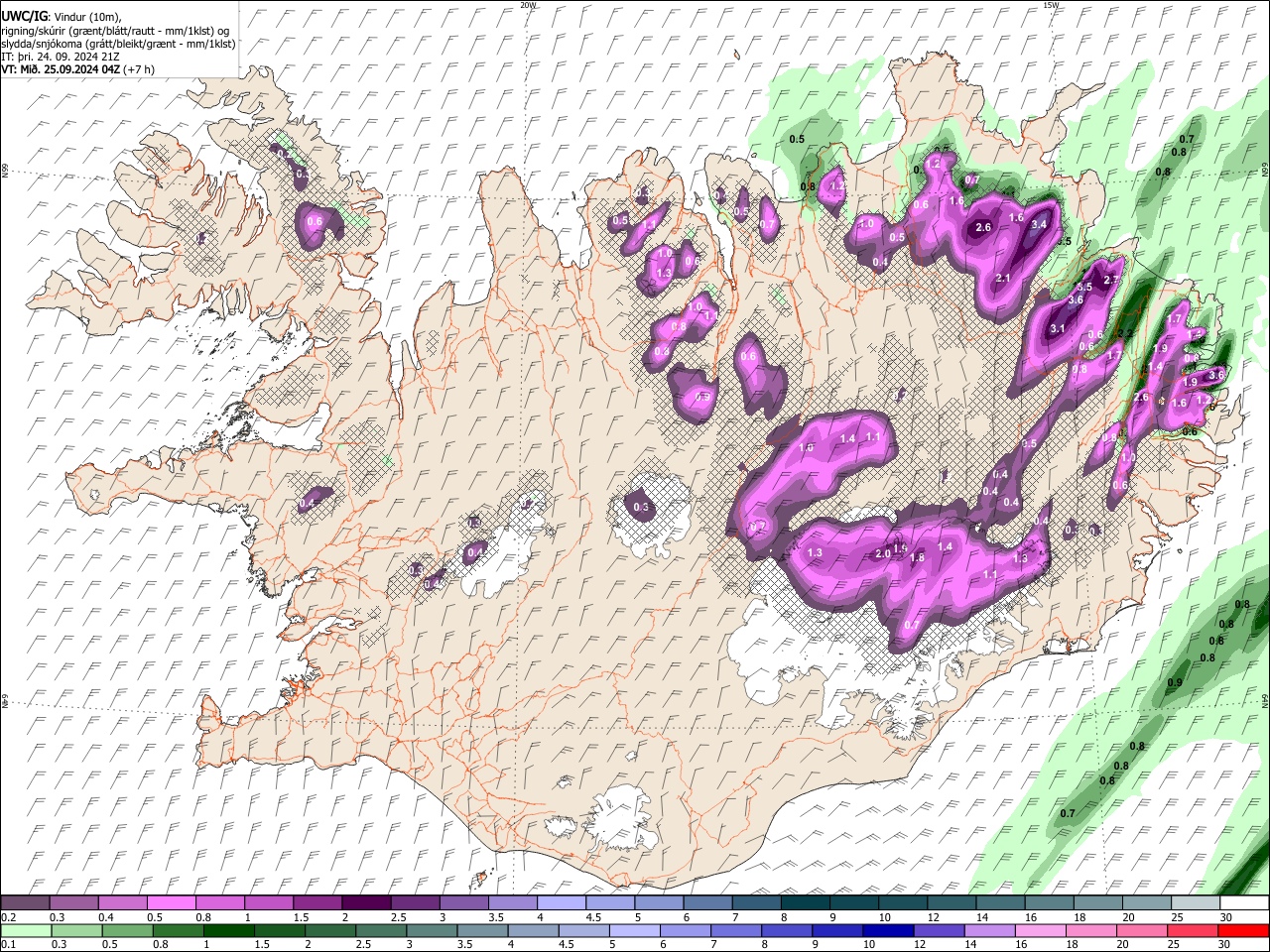Click the bright red swatch ending the rain legend
The height and width of the screenshot is (952, 1270).
[1243, 930]
